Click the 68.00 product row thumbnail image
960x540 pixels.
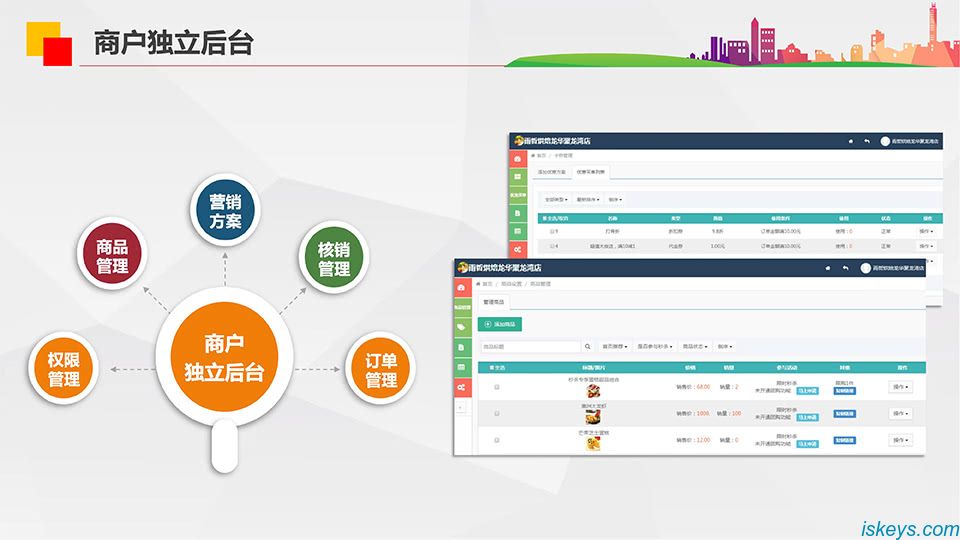[594, 391]
